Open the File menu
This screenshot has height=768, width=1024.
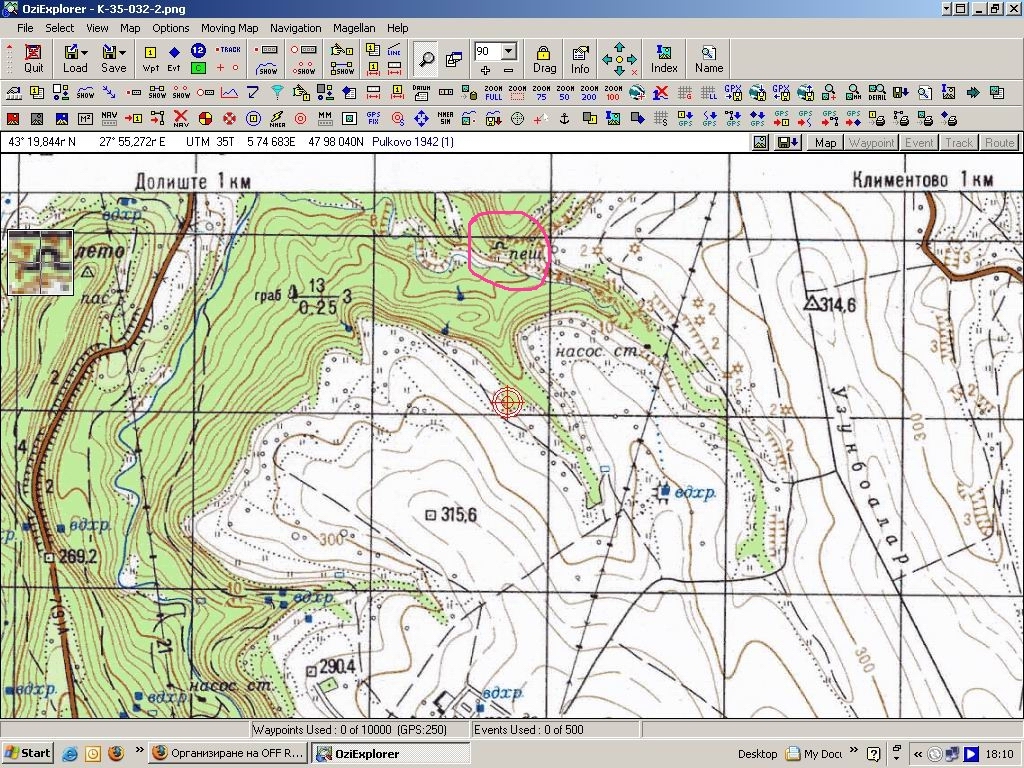pos(25,28)
